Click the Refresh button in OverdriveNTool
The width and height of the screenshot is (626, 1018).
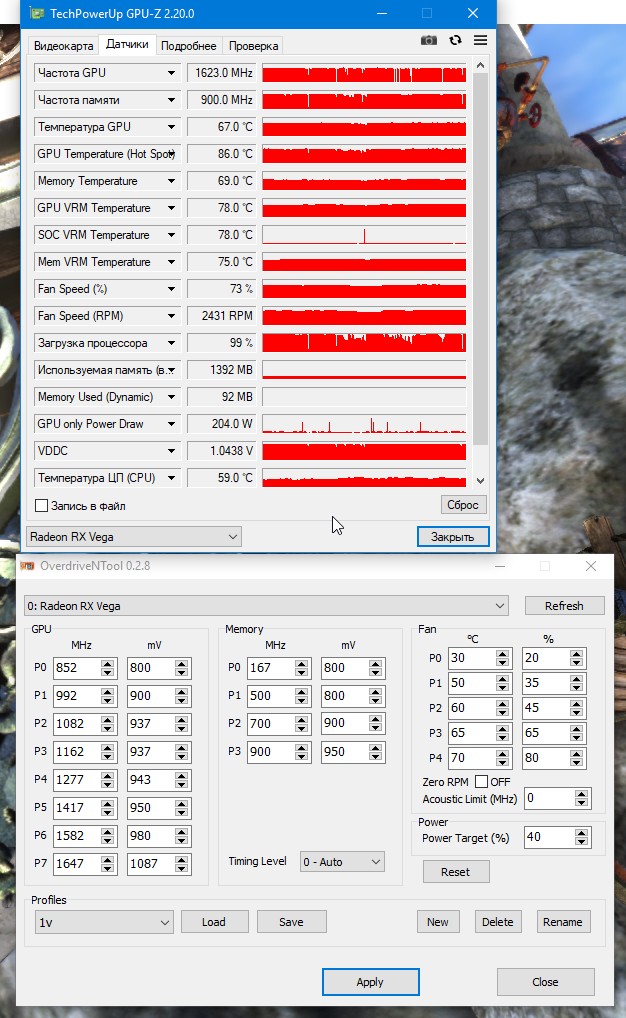click(564, 606)
